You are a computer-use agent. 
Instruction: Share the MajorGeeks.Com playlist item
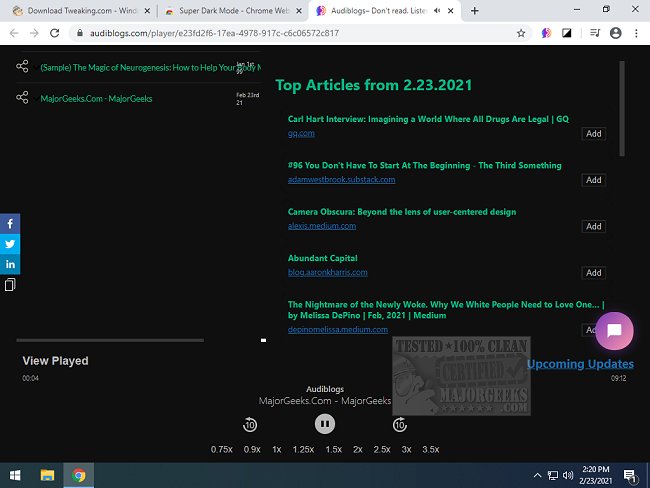point(22,97)
